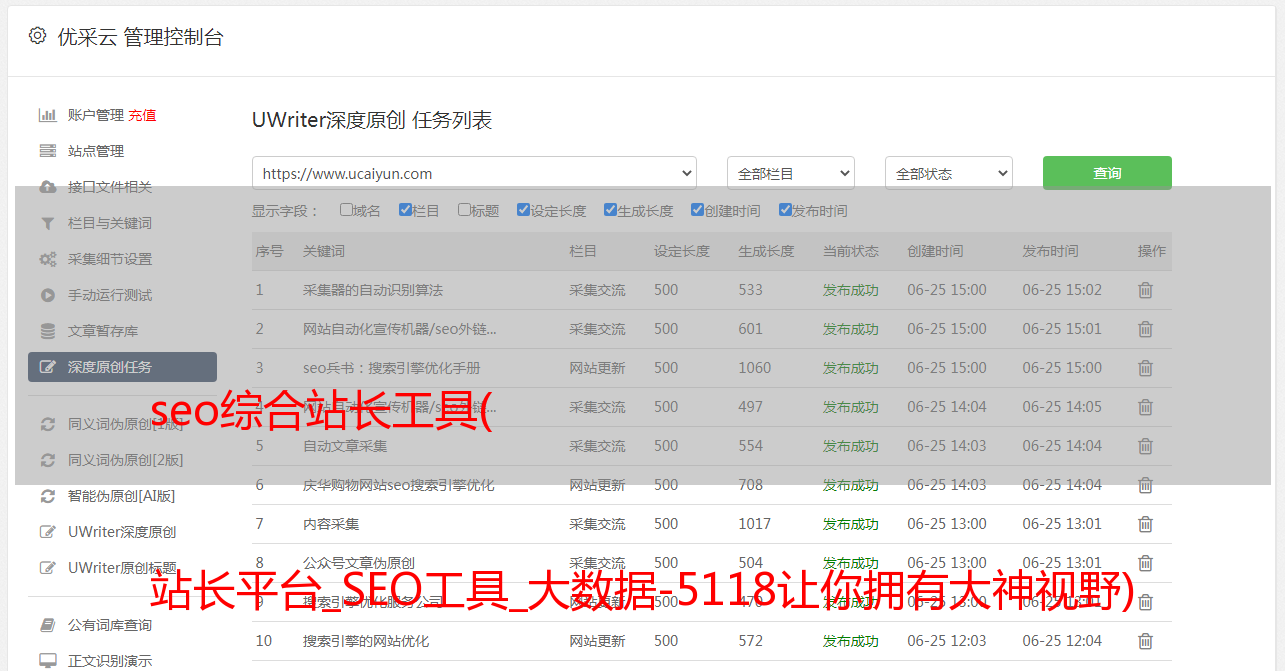Click the play icon for 手动运行测试

(47, 295)
